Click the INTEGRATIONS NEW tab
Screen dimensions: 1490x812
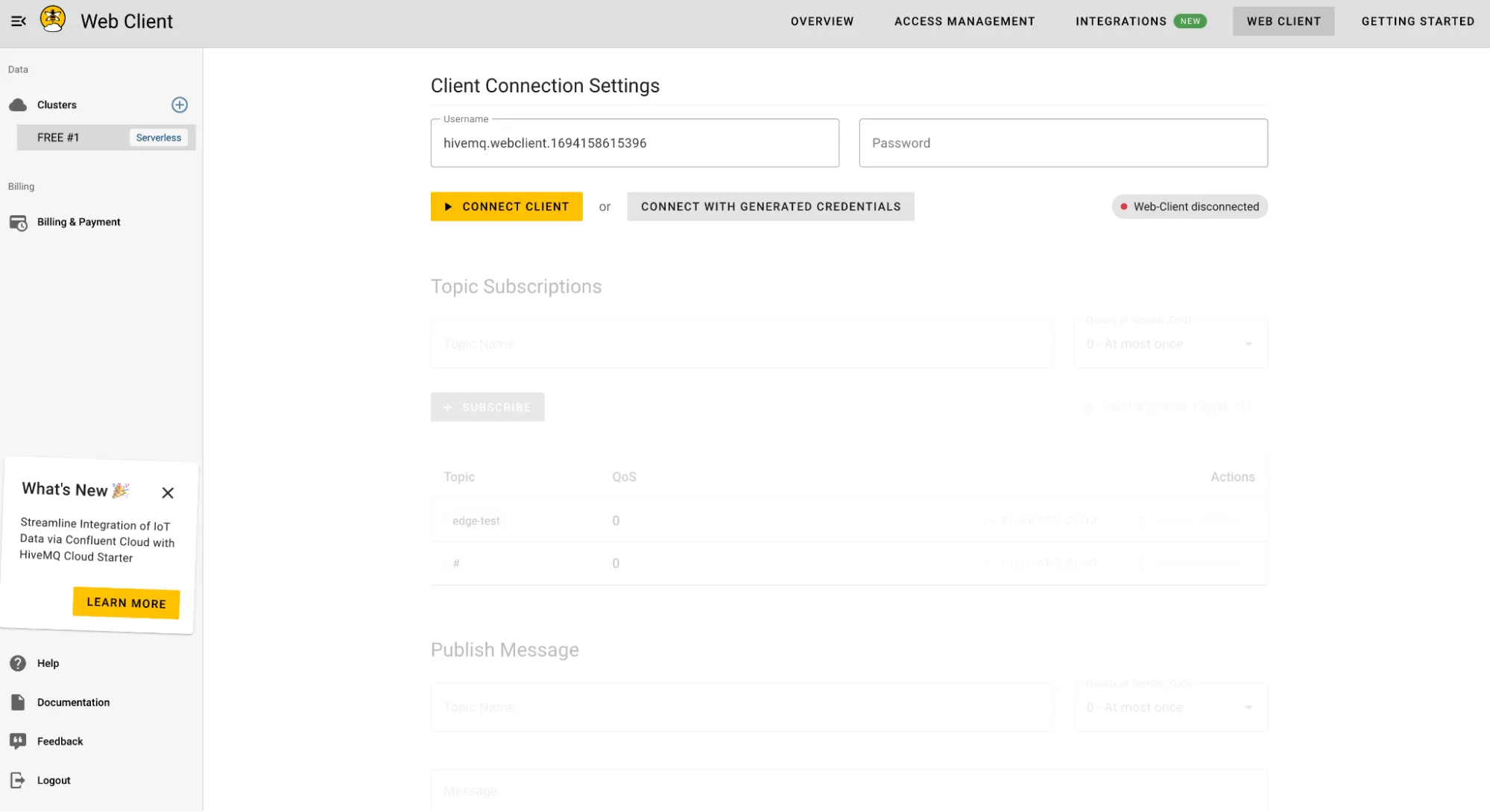(1140, 21)
